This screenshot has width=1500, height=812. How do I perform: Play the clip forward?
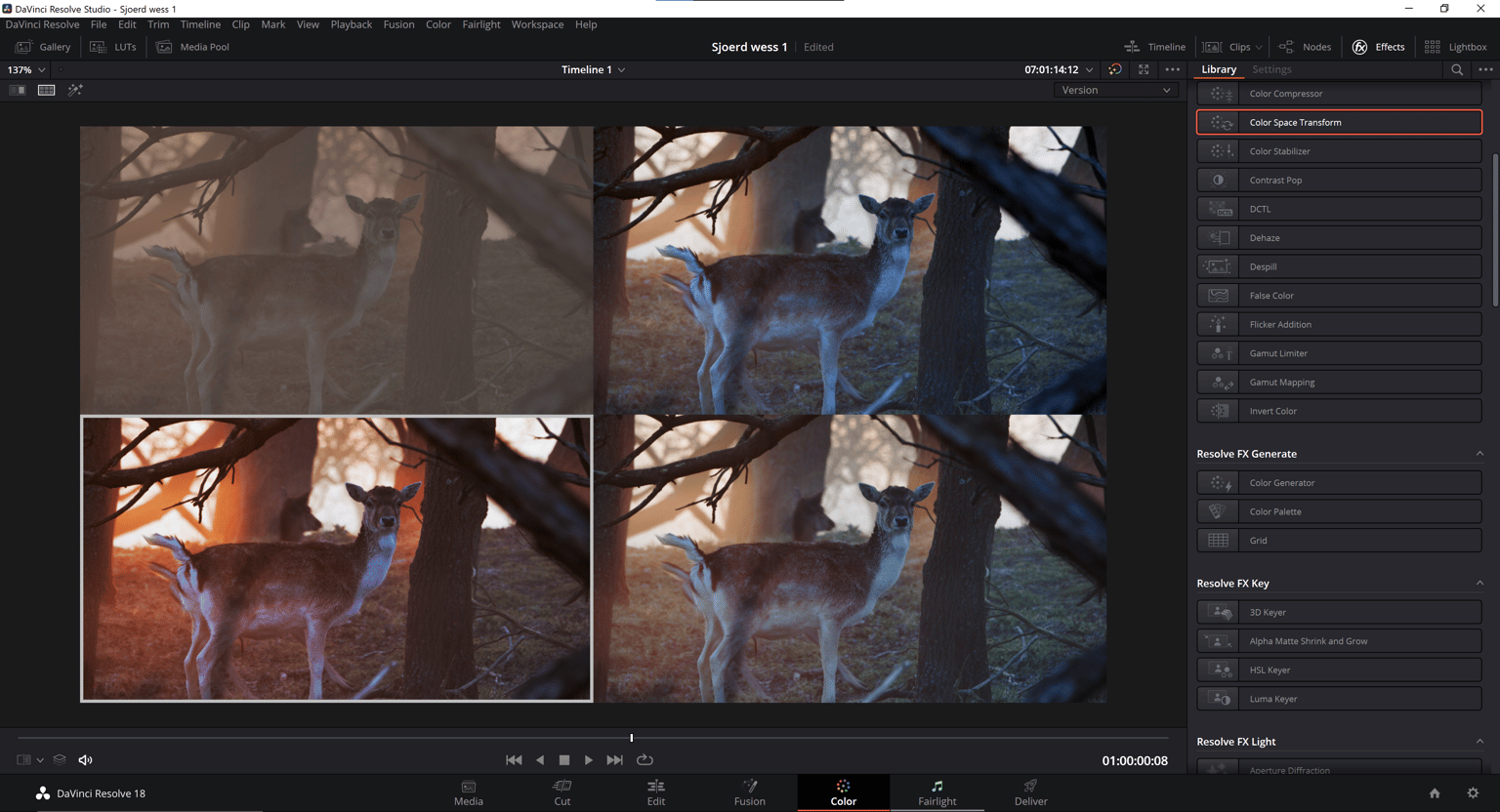(589, 760)
